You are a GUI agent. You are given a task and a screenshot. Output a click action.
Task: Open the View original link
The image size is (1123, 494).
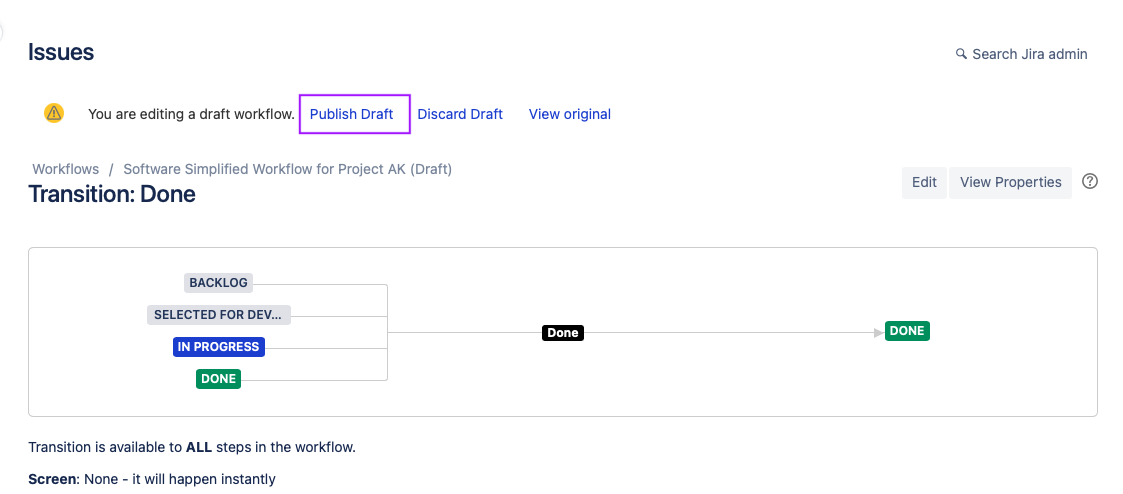pyautogui.click(x=570, y=114)
